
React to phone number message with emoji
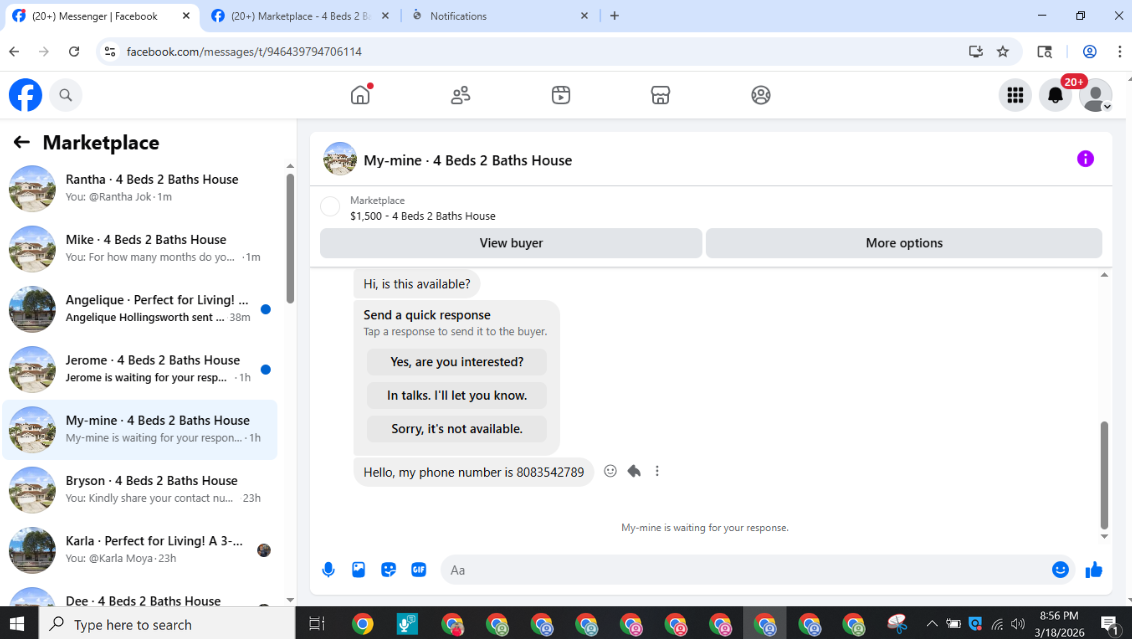pyautogui.click(x=610, y=471)
